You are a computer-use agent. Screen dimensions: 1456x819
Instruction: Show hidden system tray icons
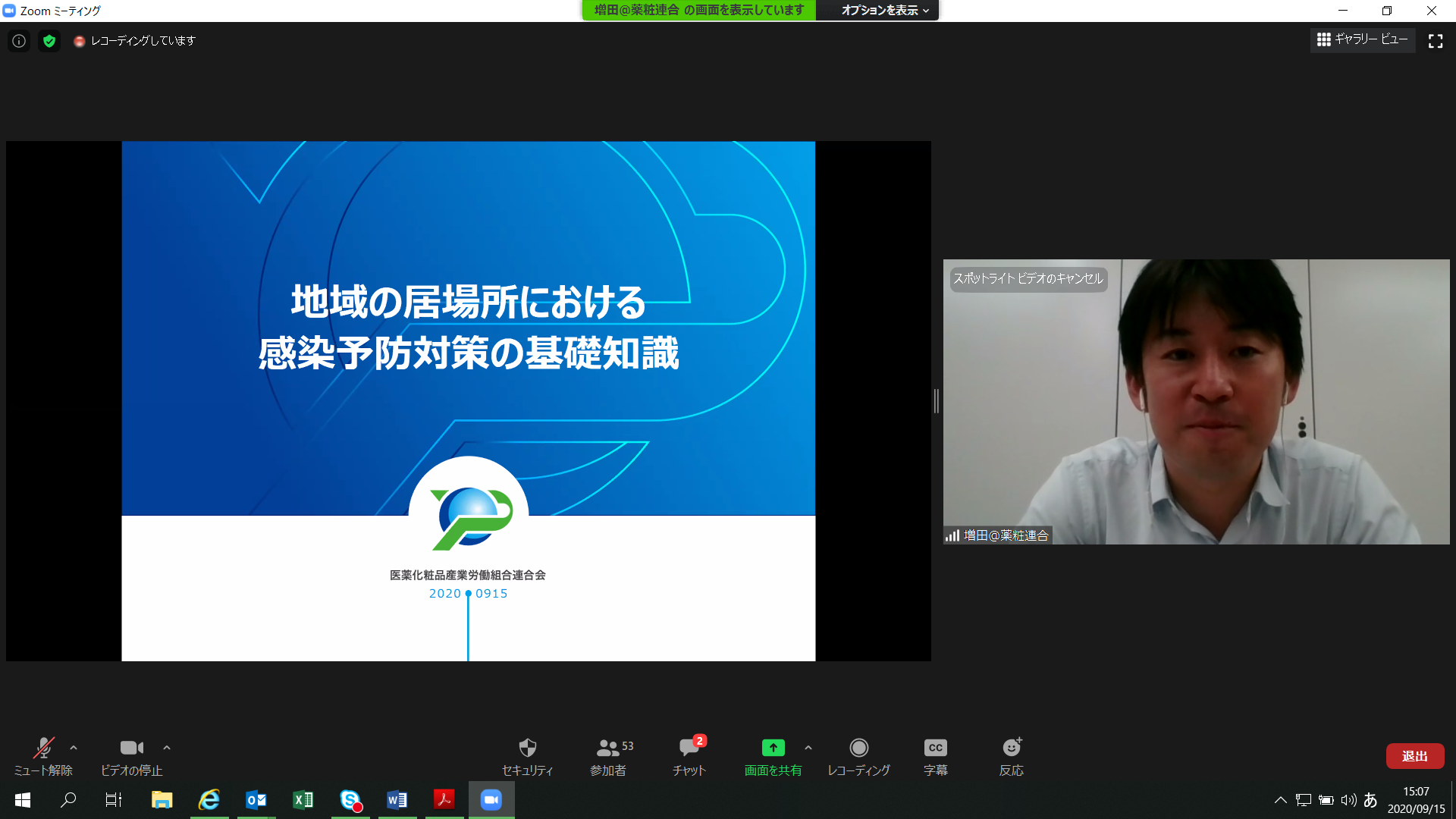pyautogui.click(x=1281, y=800)
